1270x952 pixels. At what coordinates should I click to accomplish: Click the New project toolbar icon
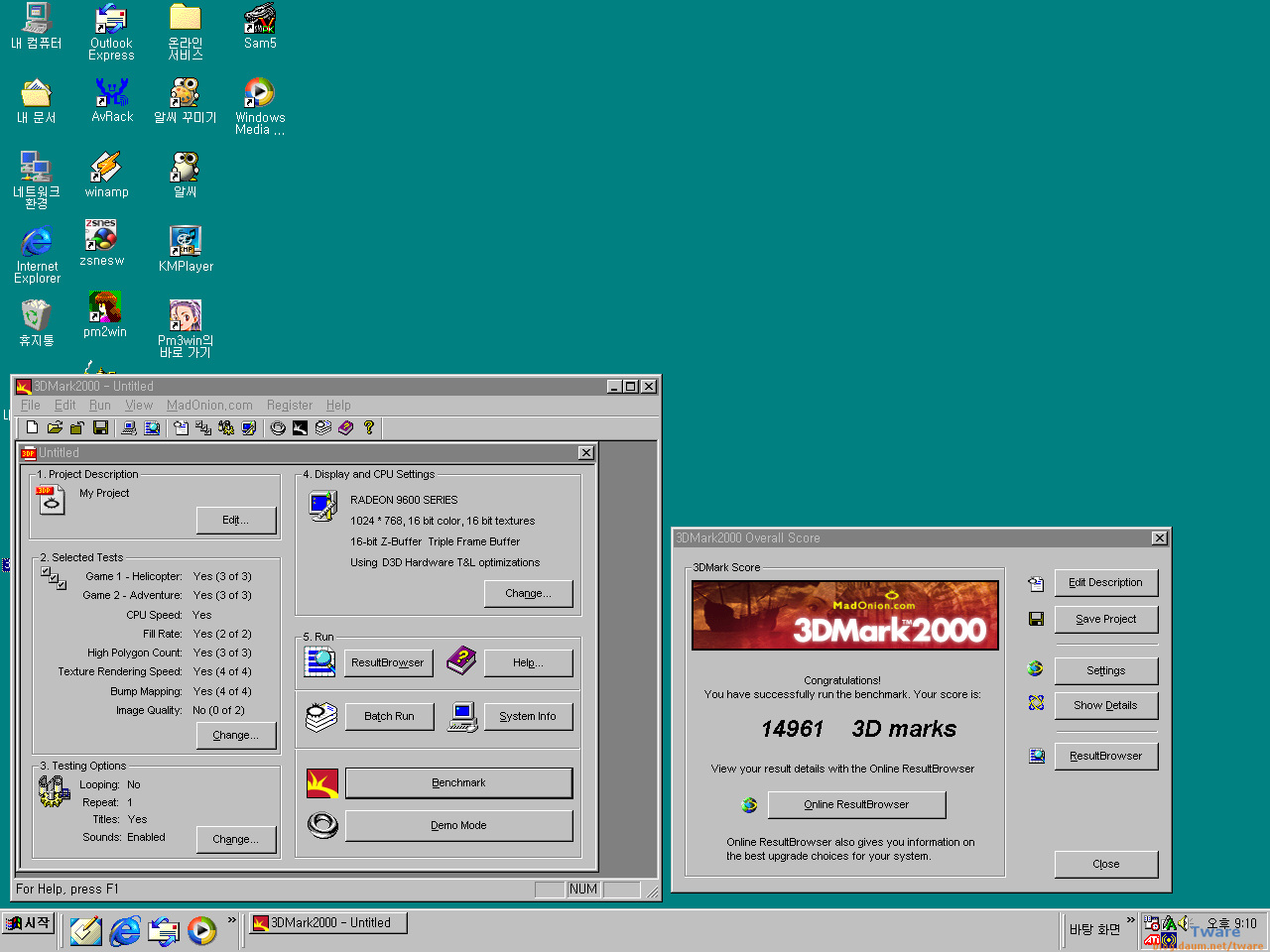pos(32,427)
